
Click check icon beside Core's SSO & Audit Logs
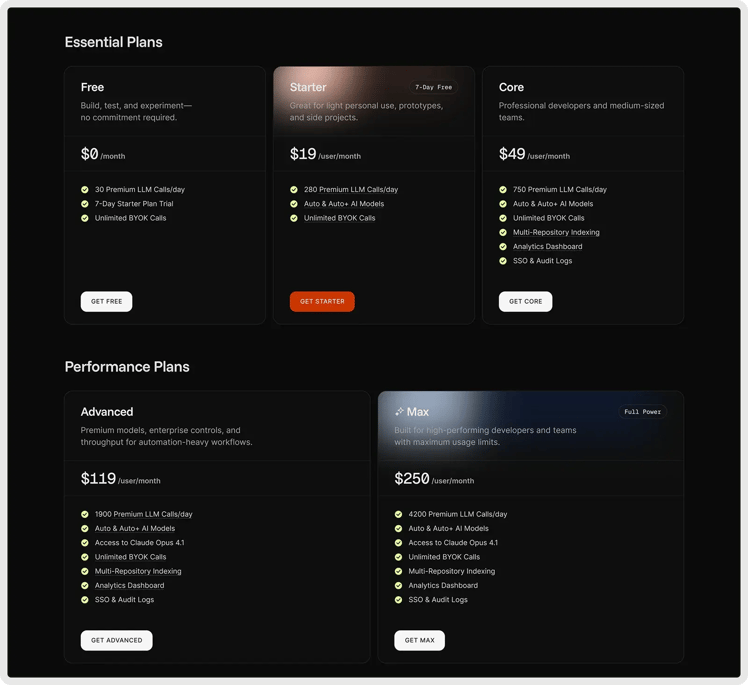503,261
